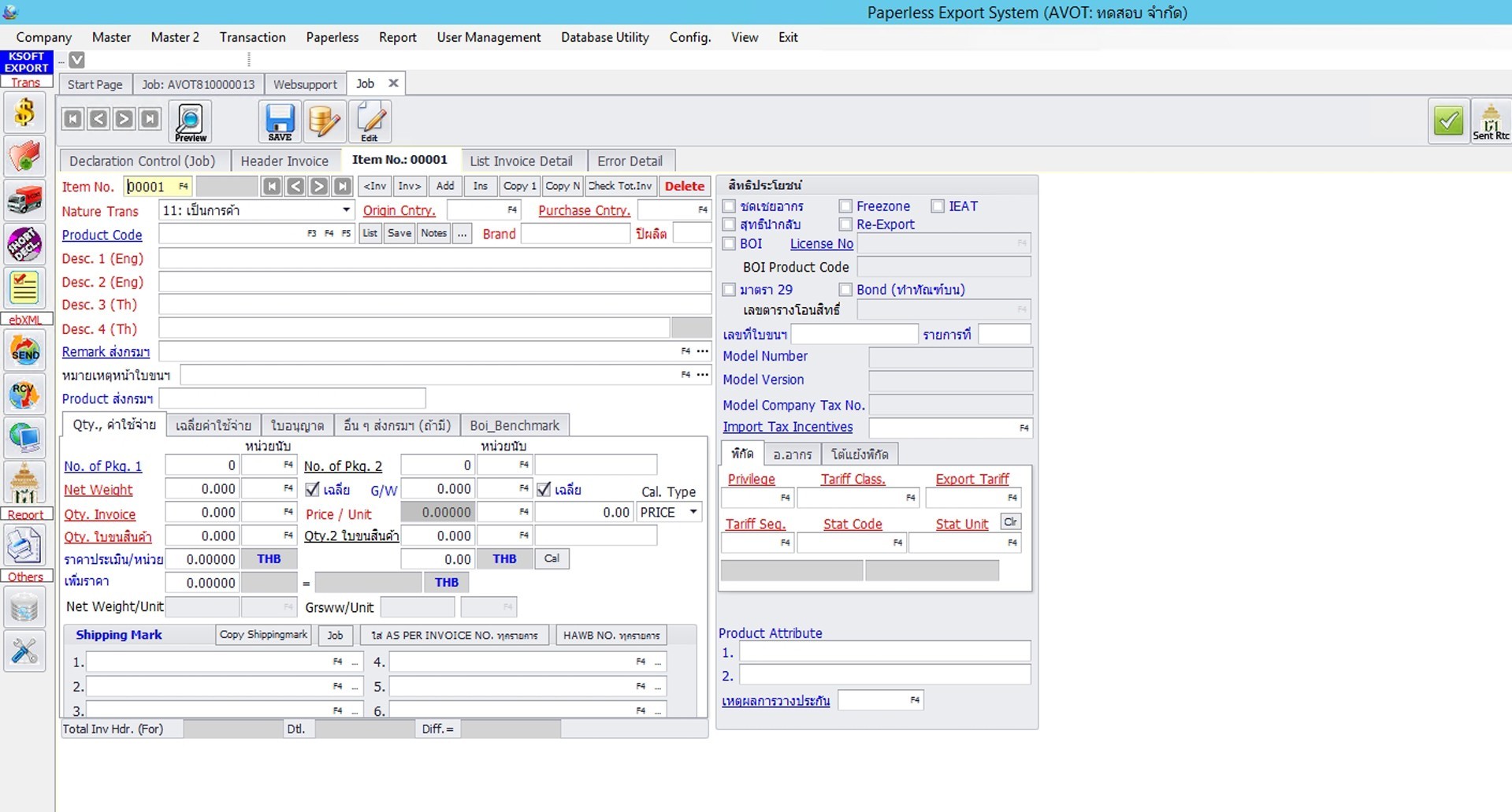Image resolution: width=1512 pixels, height=812 pixels.
Task: Enable the BOI checkbox
Action: (729, 243)
